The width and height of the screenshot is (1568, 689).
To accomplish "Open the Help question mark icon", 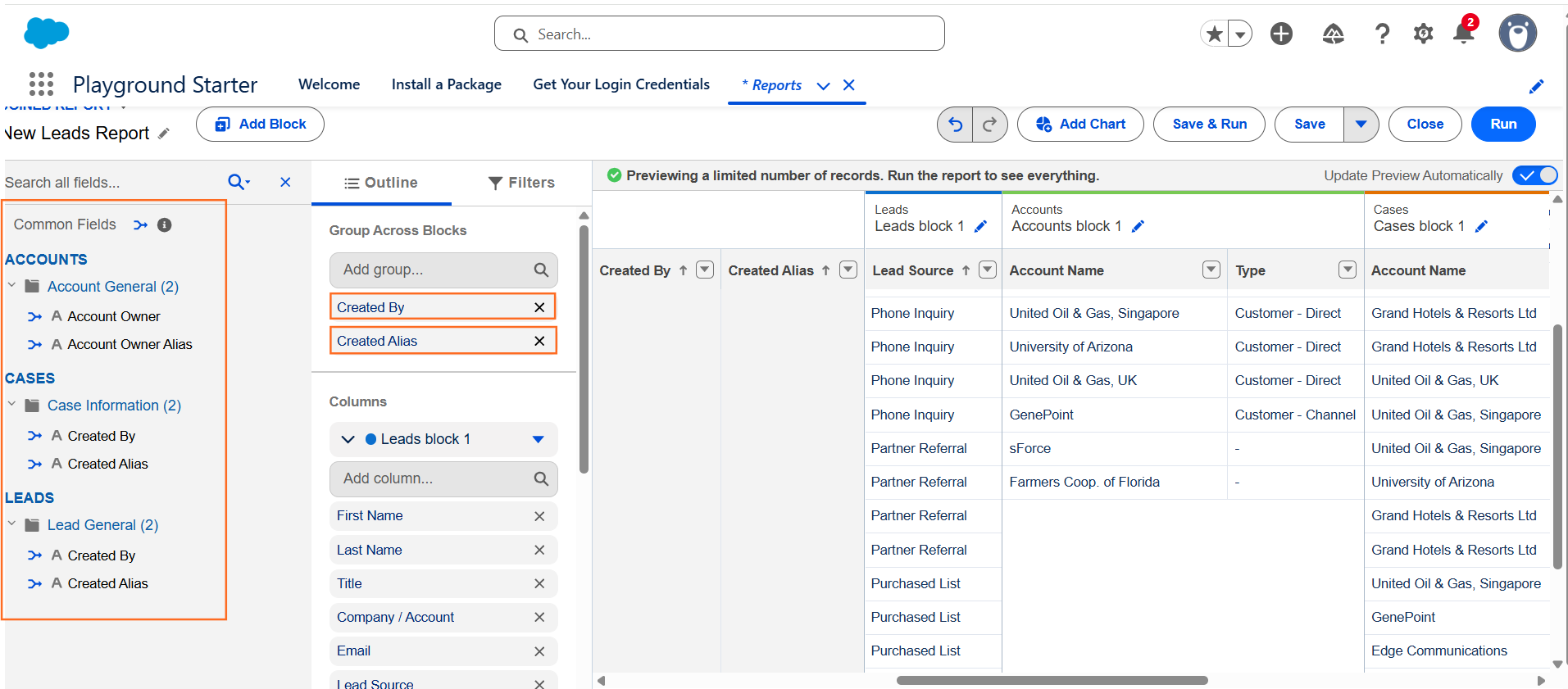I will (1382, 34).
